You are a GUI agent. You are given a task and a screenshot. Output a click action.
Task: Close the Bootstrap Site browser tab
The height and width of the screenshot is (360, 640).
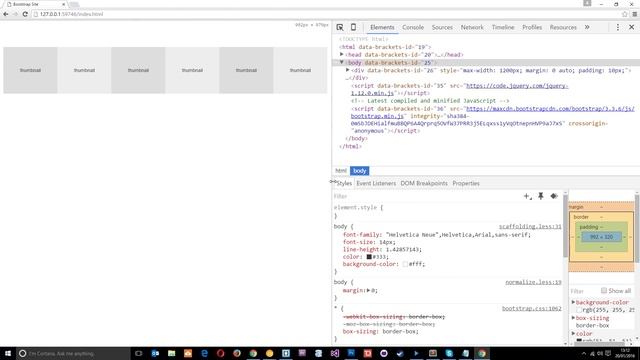pos(63,4)
